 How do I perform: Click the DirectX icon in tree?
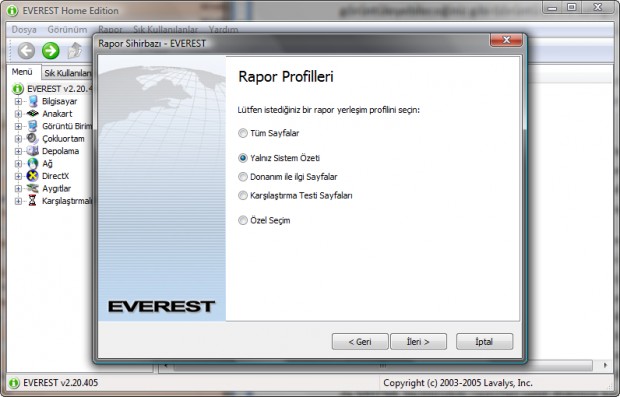[x=33, y=176]
